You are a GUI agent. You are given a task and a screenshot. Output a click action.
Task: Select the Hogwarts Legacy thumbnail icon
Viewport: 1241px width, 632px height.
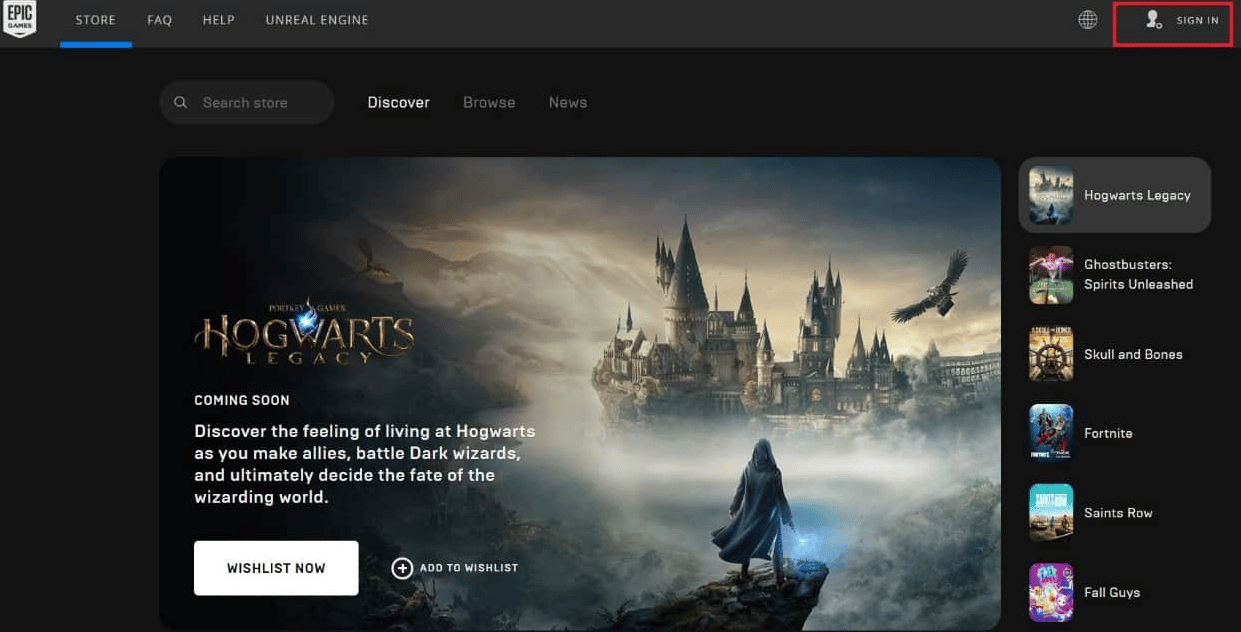click(x=1051, y=196)
